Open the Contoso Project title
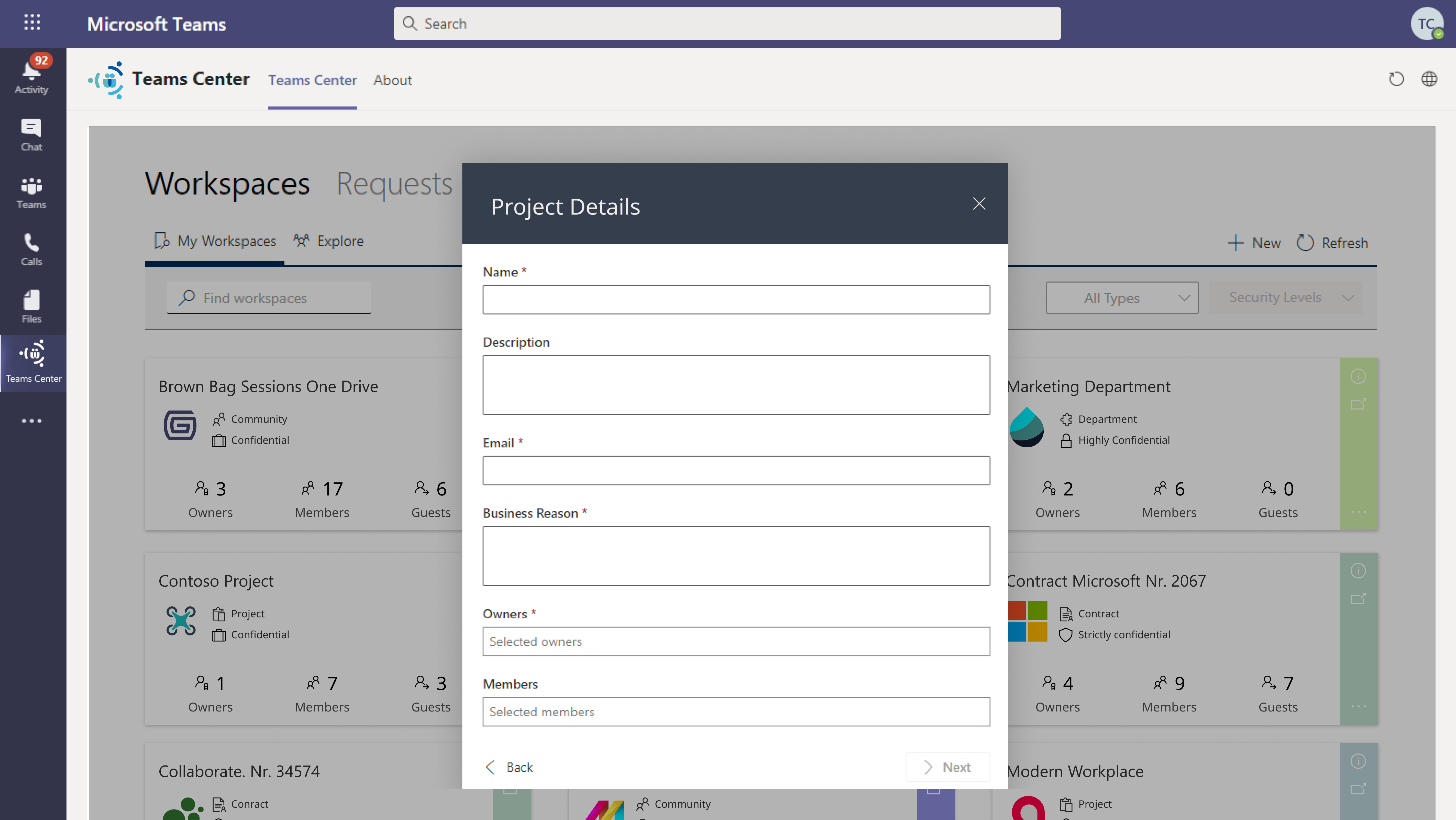 coord(216,581)
